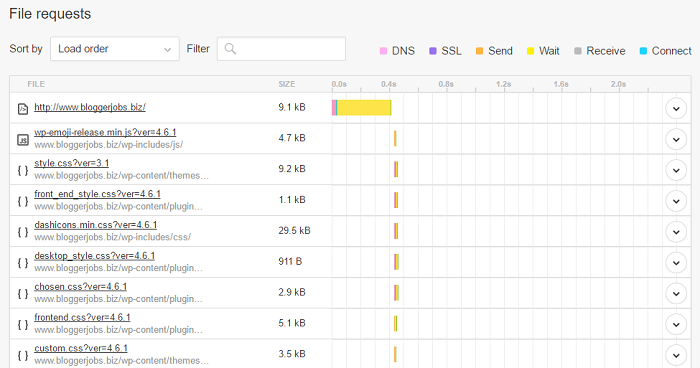Click the CSS braces icon of frontend.css row
Image resolution: width=700 pixels, height=368 pixels.
[x=23, y=325]
